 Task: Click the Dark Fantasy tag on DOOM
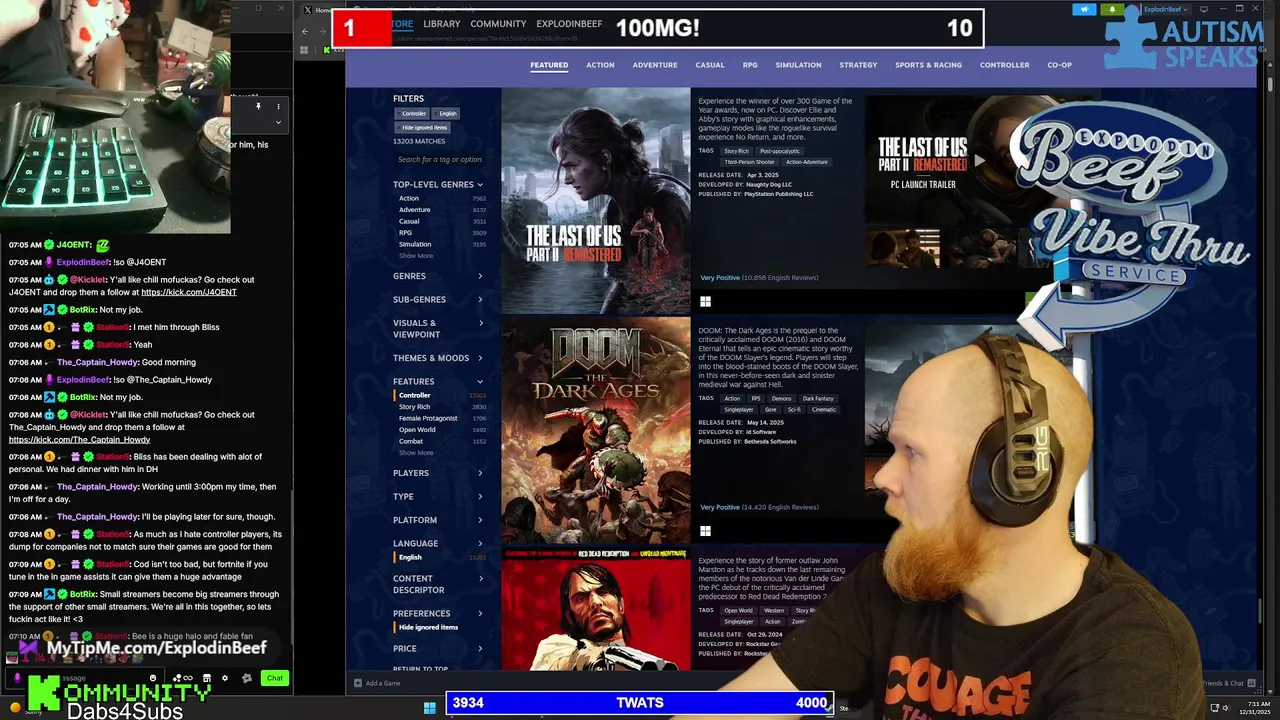pos(818,398)
